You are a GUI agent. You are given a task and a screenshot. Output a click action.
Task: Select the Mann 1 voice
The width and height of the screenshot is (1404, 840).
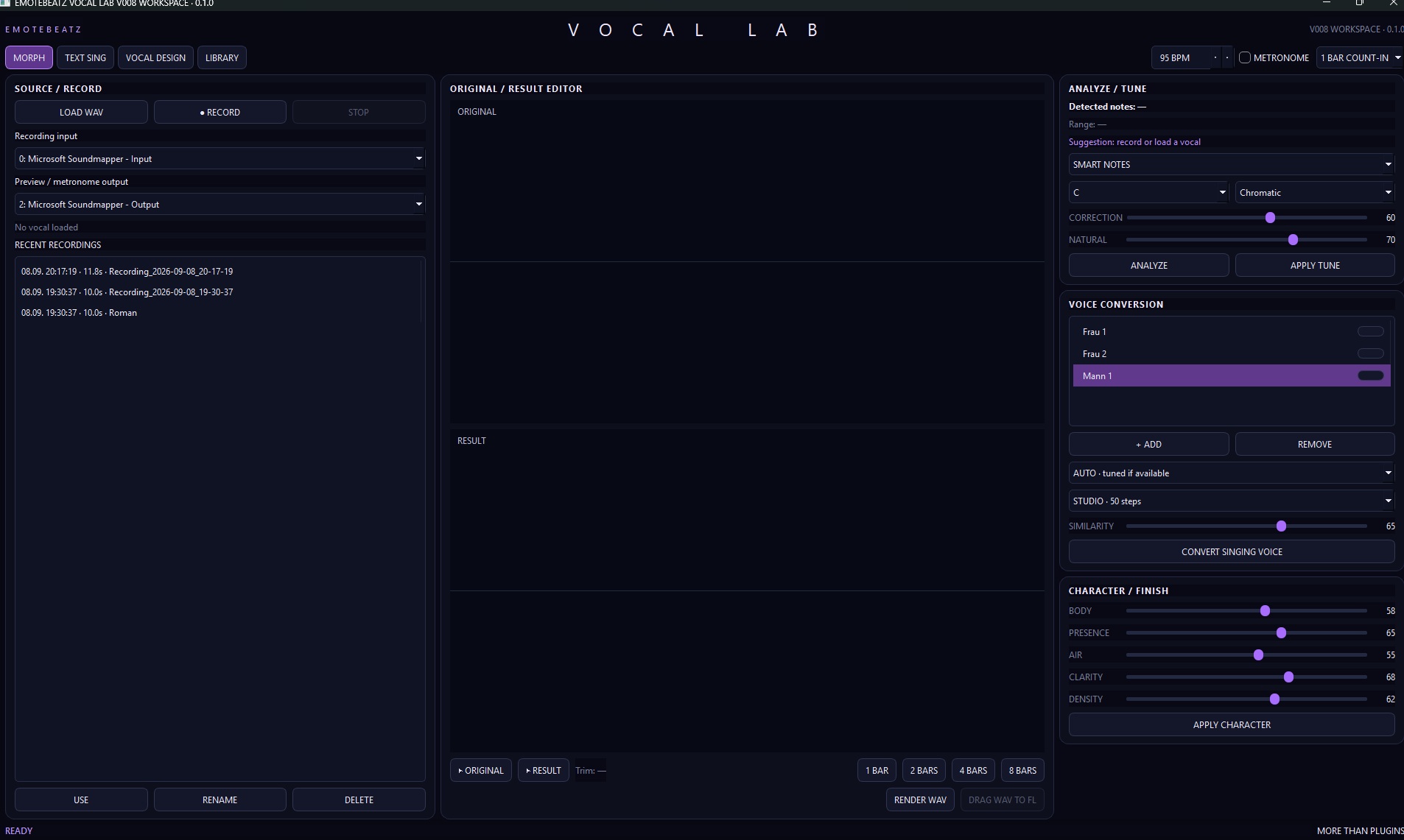point(1232,375)
